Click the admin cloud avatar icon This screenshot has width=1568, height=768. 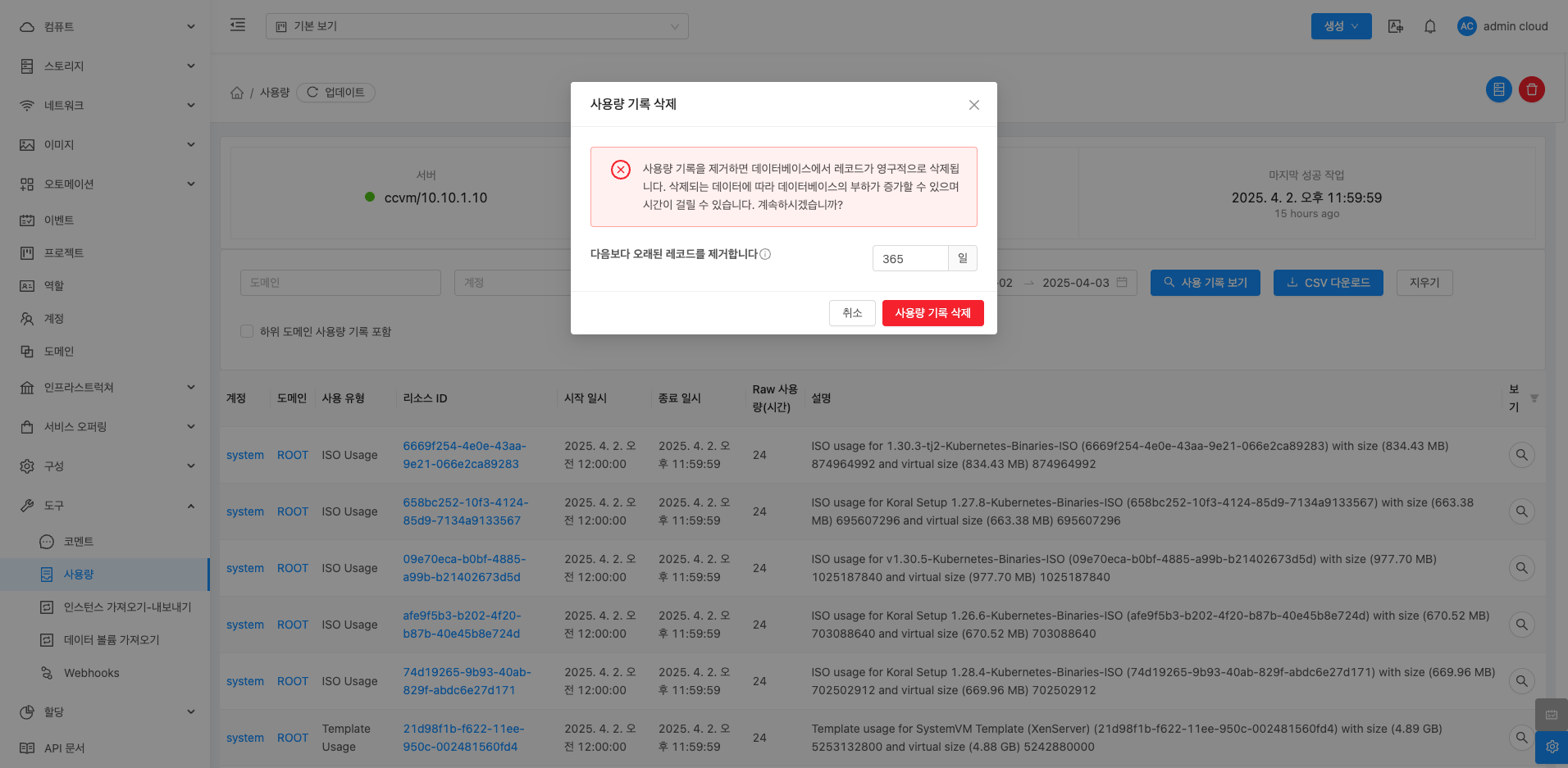pos(1467,26)
